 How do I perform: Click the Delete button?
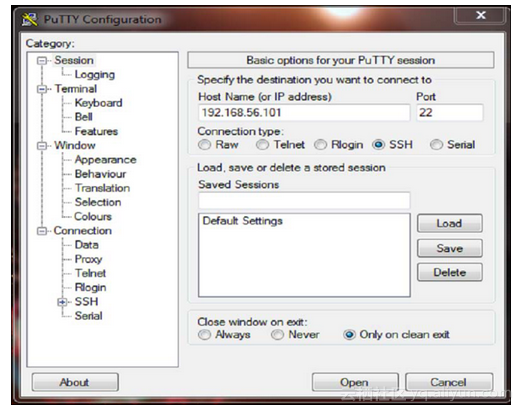point(449,273)
